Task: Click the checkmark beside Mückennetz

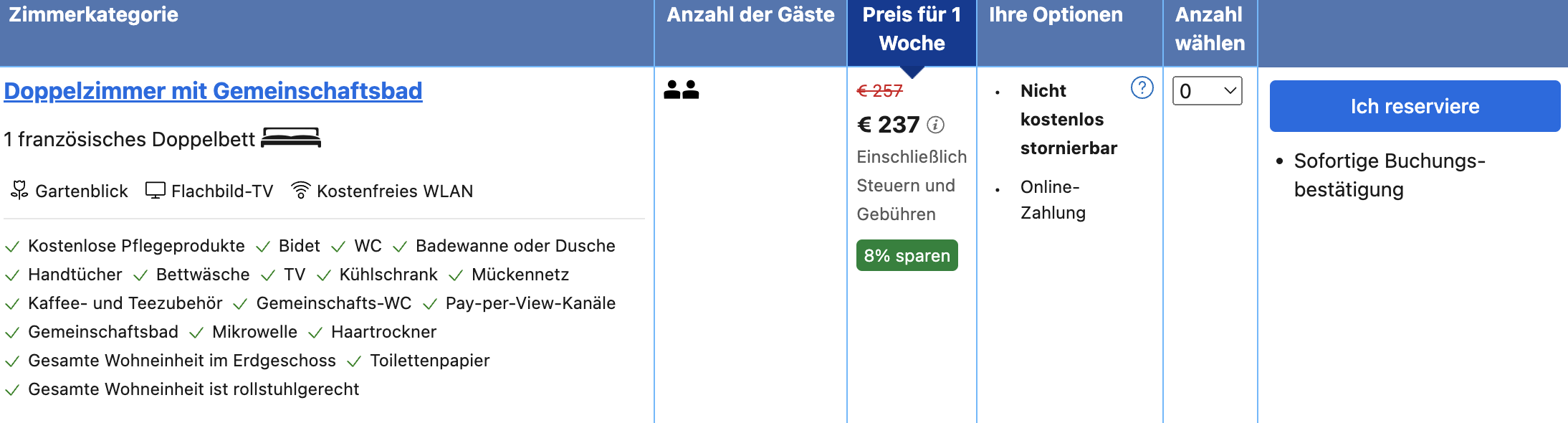Action: pos(456,275)
